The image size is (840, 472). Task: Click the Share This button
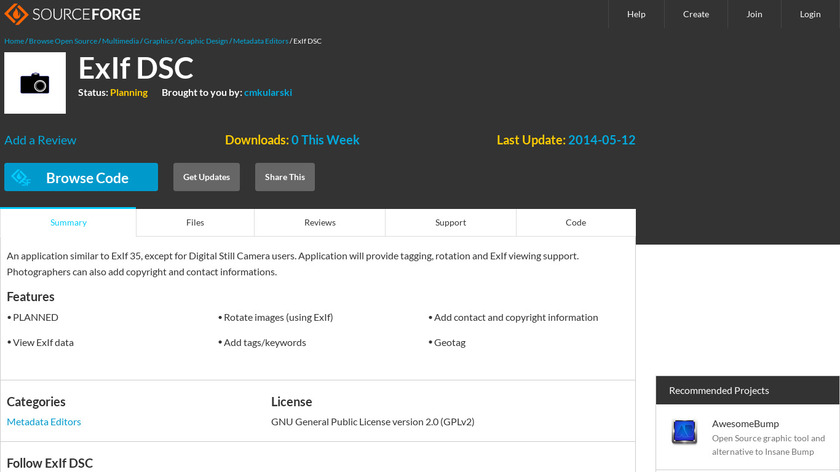[x=284, y=177]
